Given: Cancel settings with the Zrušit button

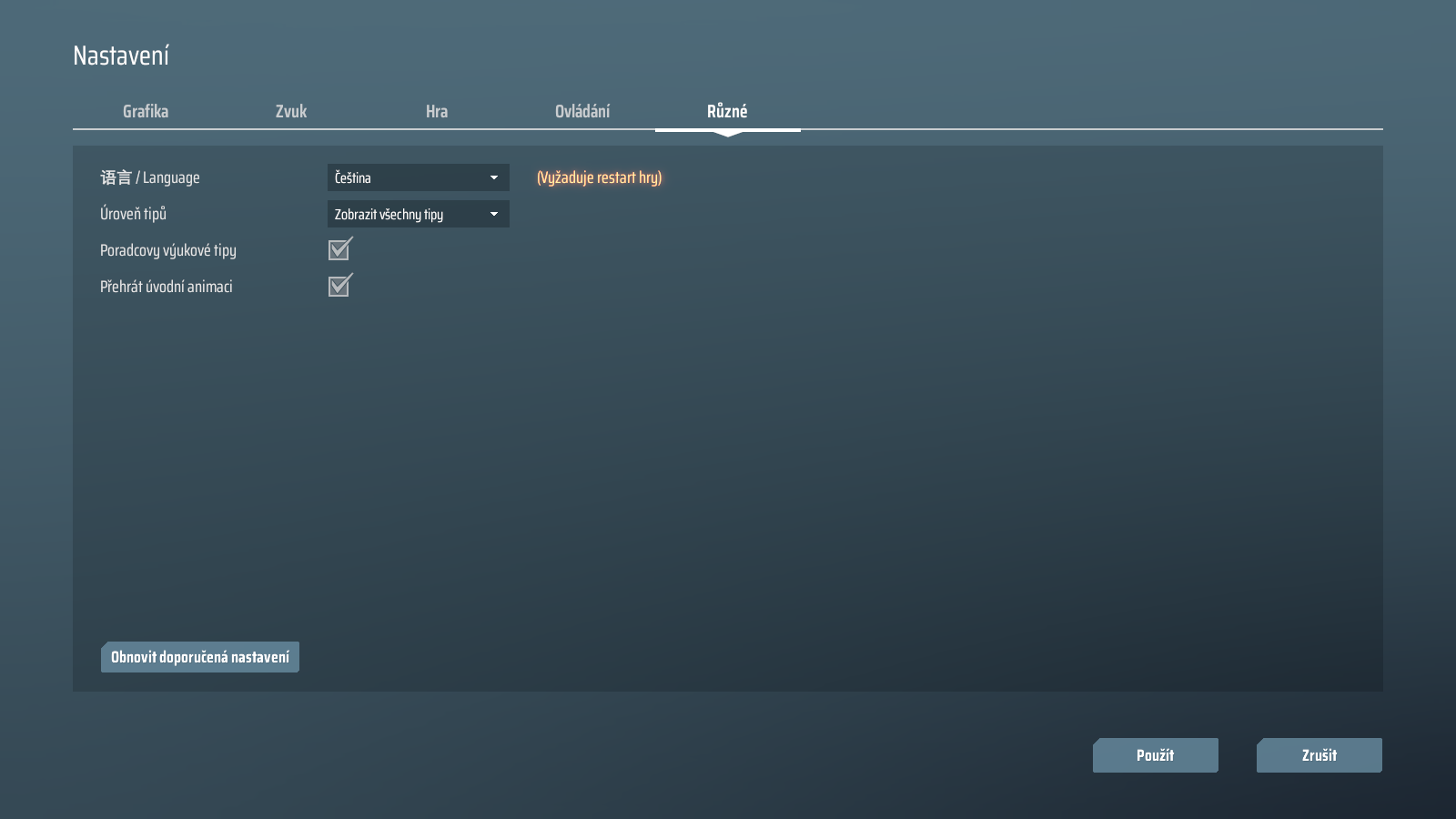Looking at the screenshot, I should [x=1319, y=755].
